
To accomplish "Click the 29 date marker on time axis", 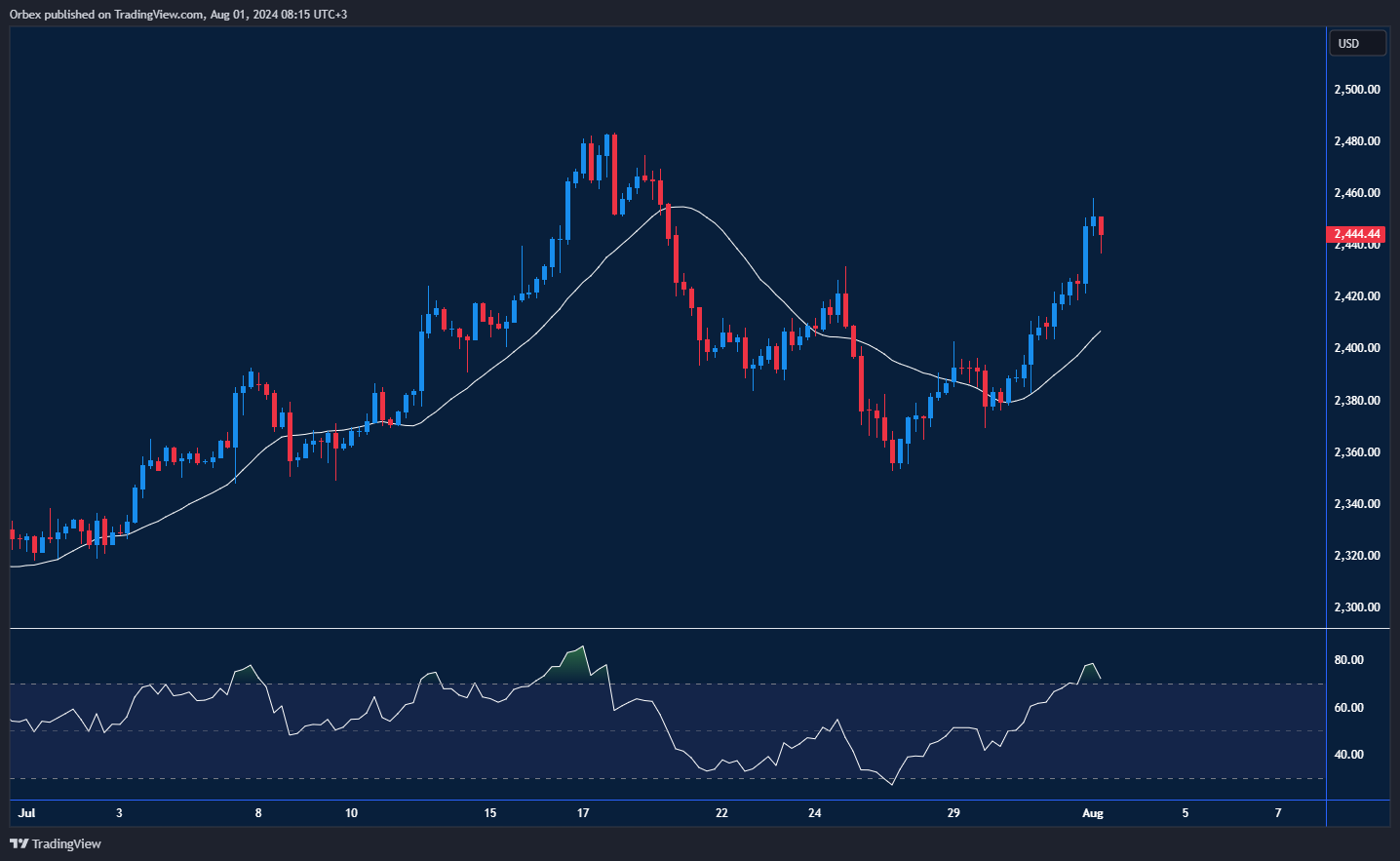I will click(953, 813).
